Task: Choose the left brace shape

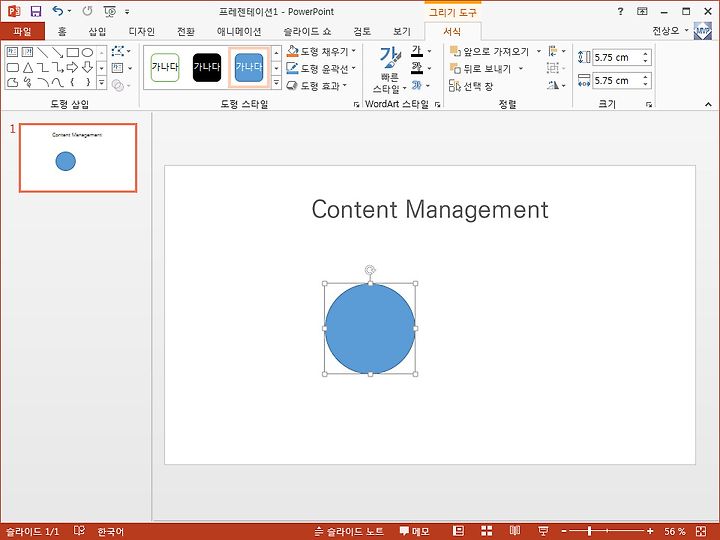Action: pyautogui.click(x=73, y=83)
